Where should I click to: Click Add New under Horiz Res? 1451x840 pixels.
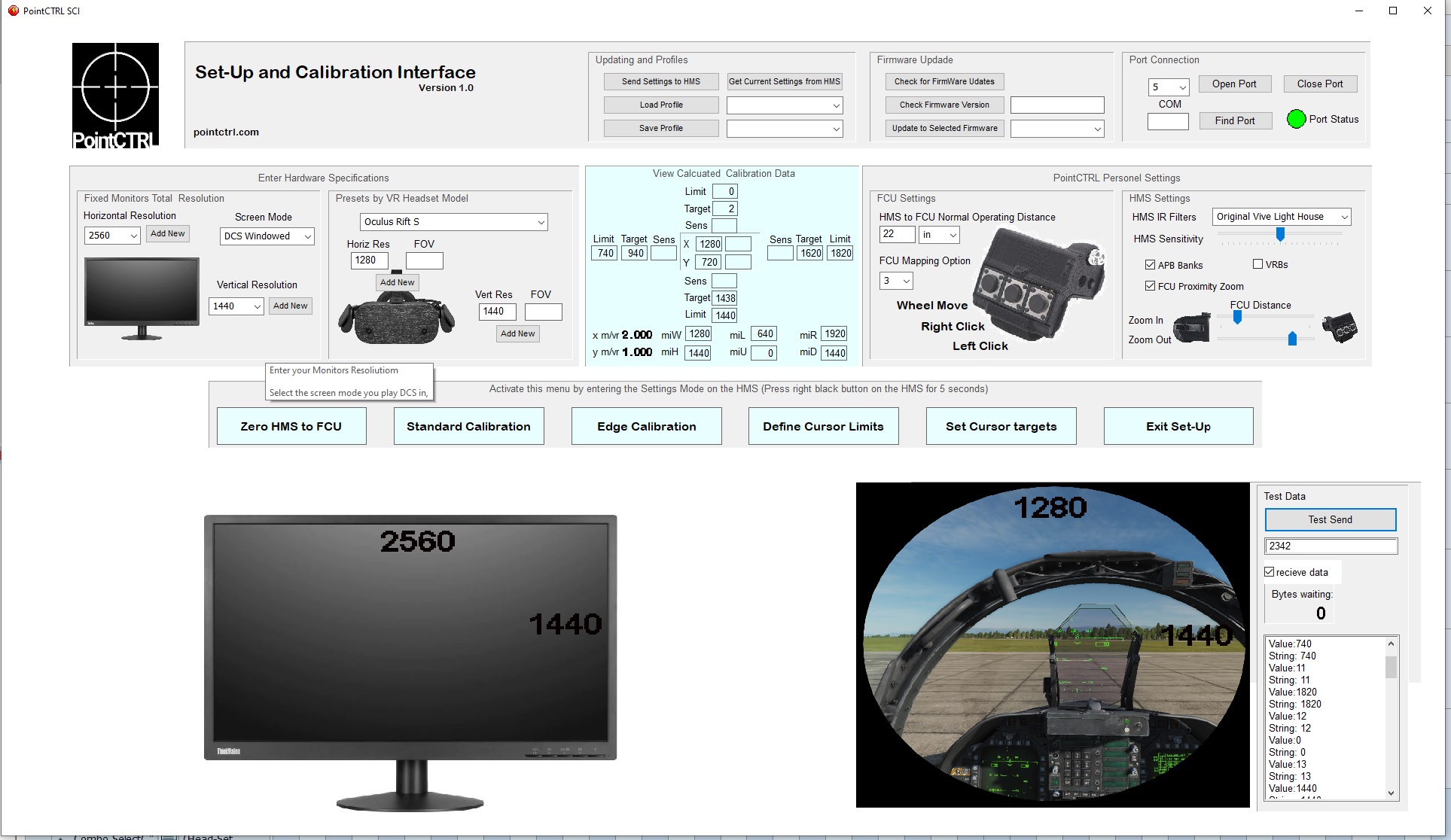(398, 282)
